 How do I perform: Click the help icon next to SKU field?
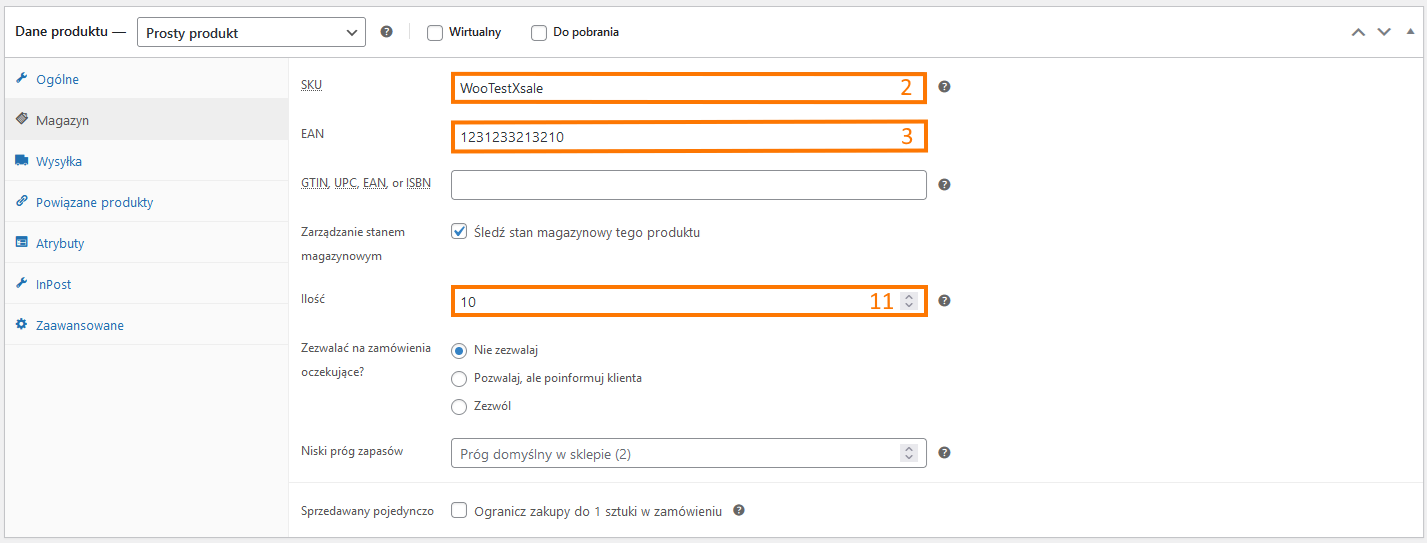tap(944, 87)
